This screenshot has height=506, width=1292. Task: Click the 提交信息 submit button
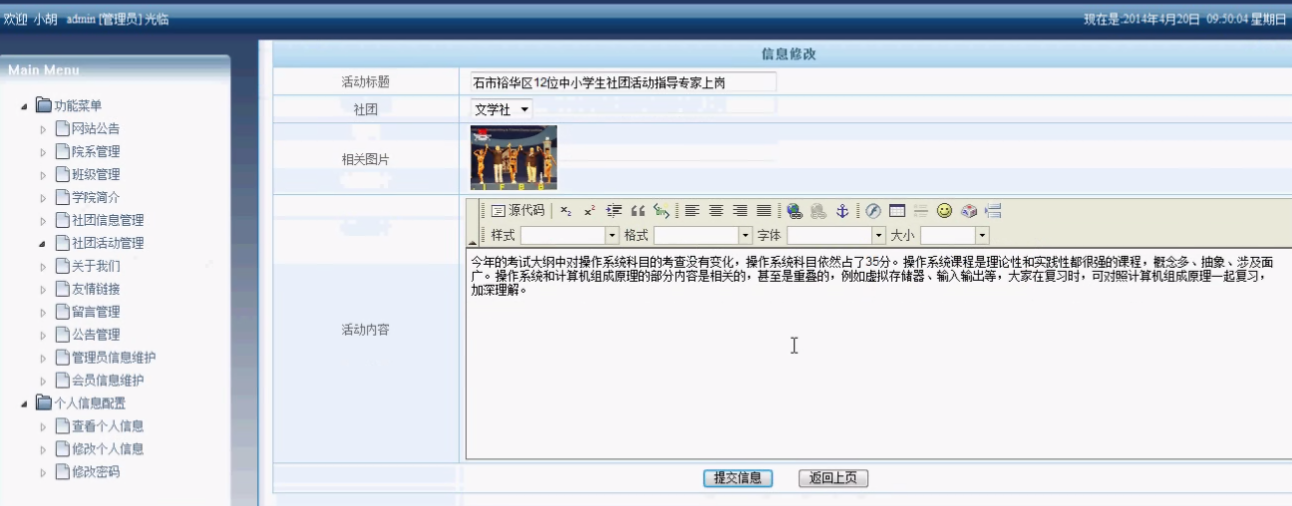click(738, 478)
